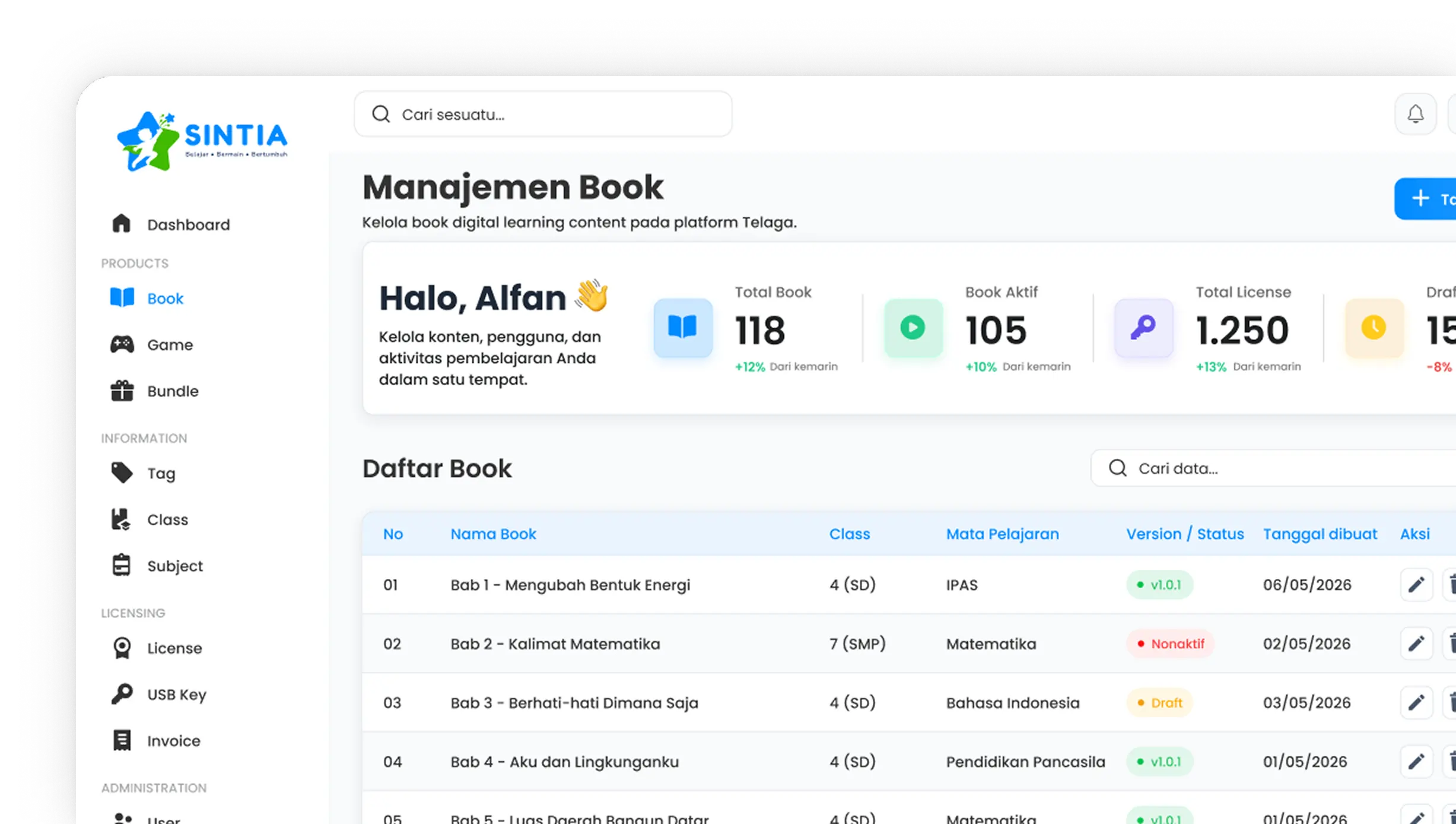Click the blue plus add button
This screenshot has height=824, width=1456.
[x=1425, y=199]
